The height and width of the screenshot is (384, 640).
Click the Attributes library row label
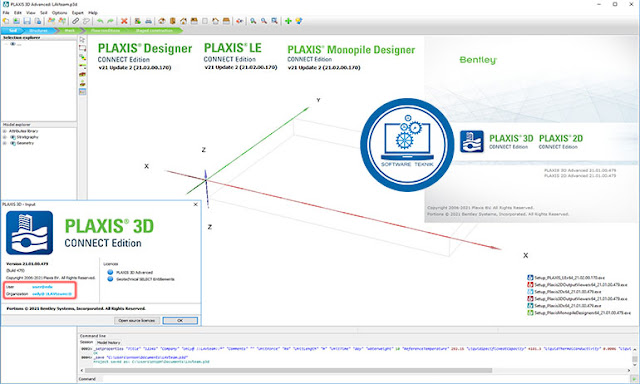tap(23, 131)
